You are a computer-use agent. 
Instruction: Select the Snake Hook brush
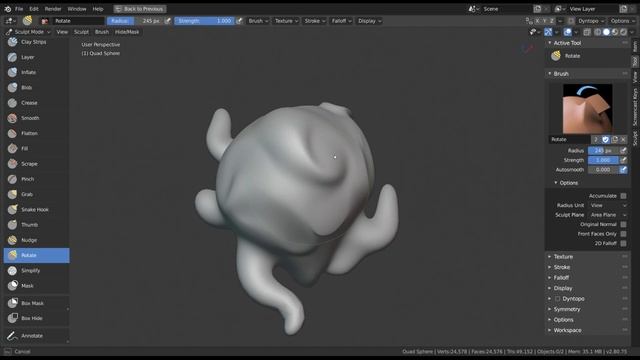[36, 209]
